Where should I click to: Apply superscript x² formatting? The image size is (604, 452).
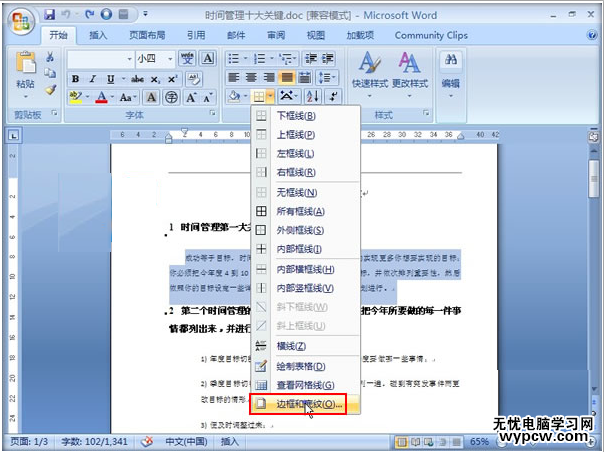pyautogui.click(x=172, y=79)
